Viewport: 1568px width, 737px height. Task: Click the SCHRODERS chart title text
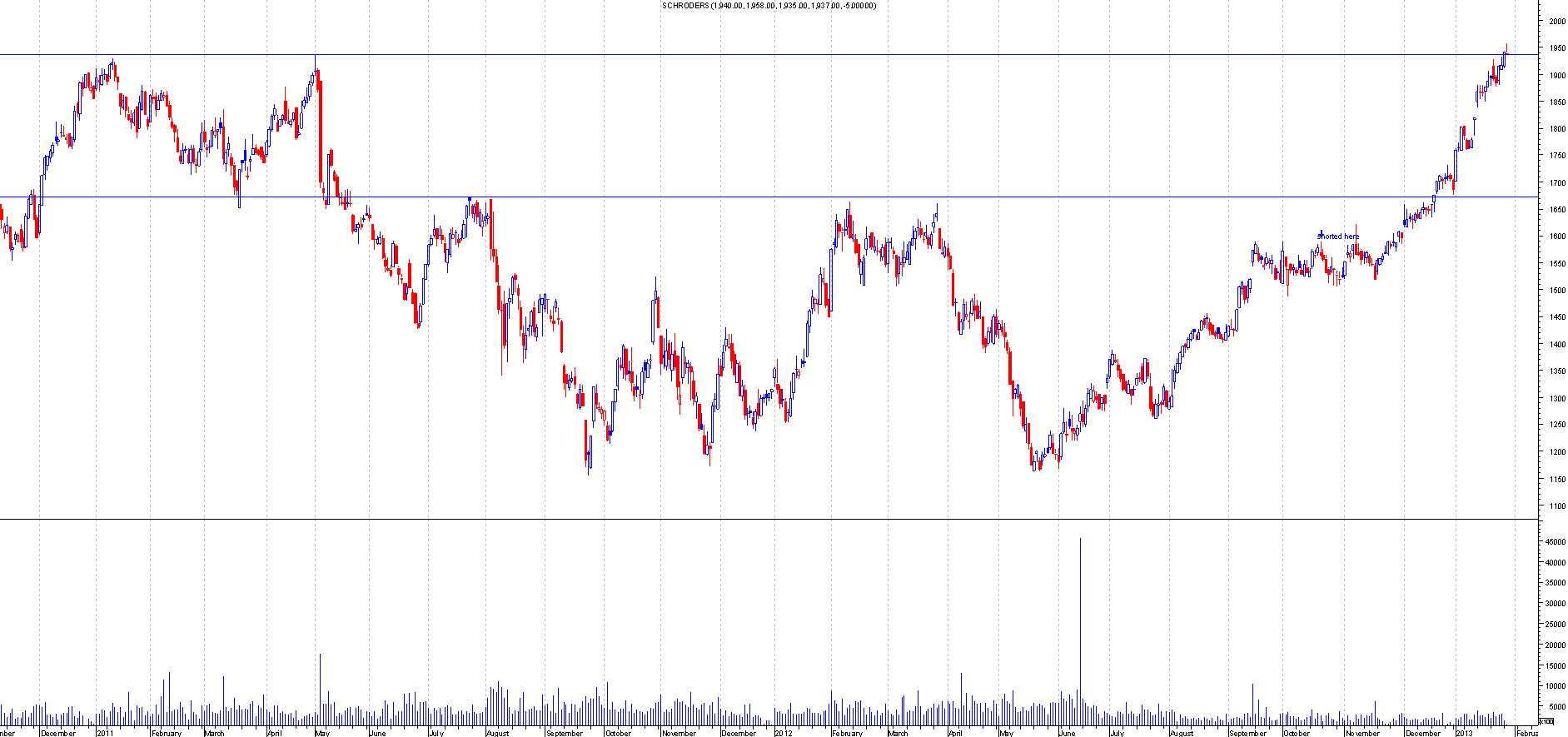768,6
